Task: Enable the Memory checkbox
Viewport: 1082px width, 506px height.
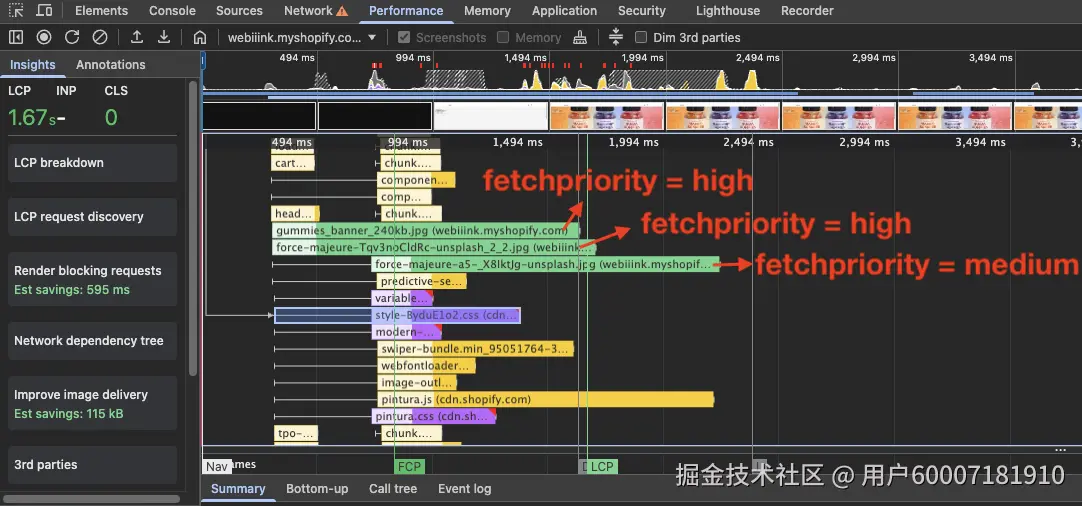Action: (x=503, y=37)
